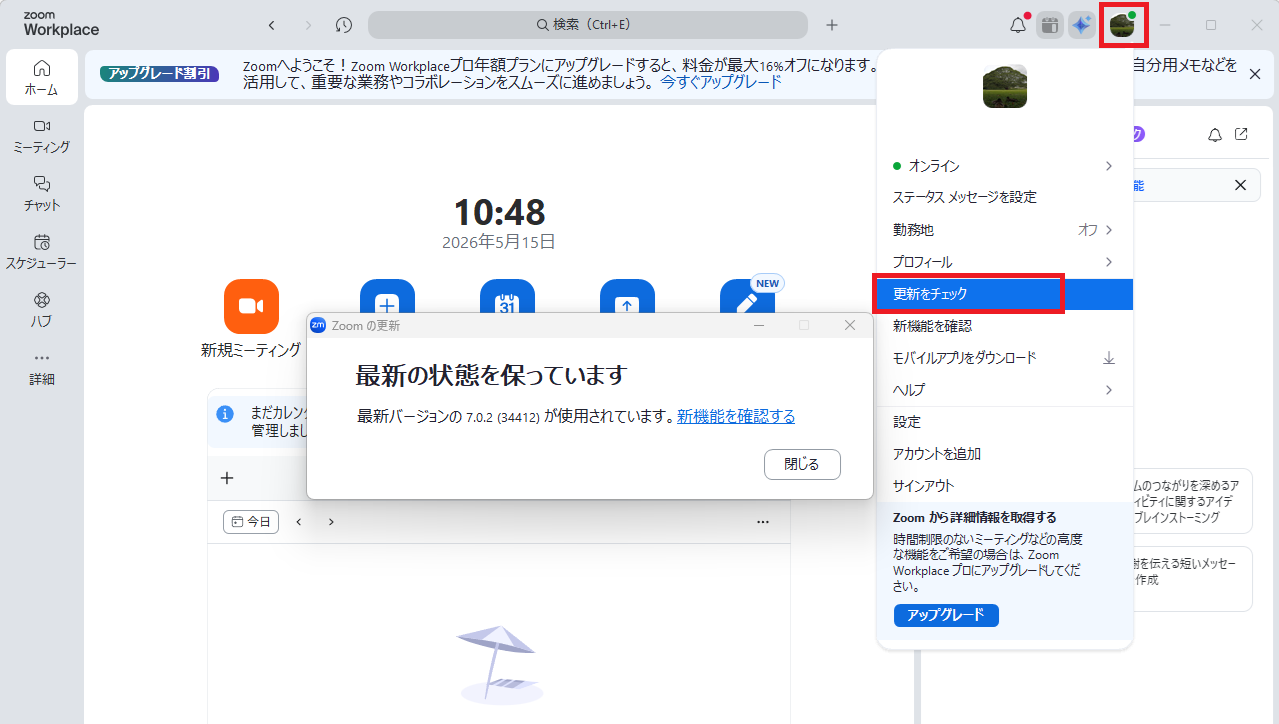Screen dimensions: 1279x724
Task: Open the ハブ sidebar section
Action: click(41, 309)
